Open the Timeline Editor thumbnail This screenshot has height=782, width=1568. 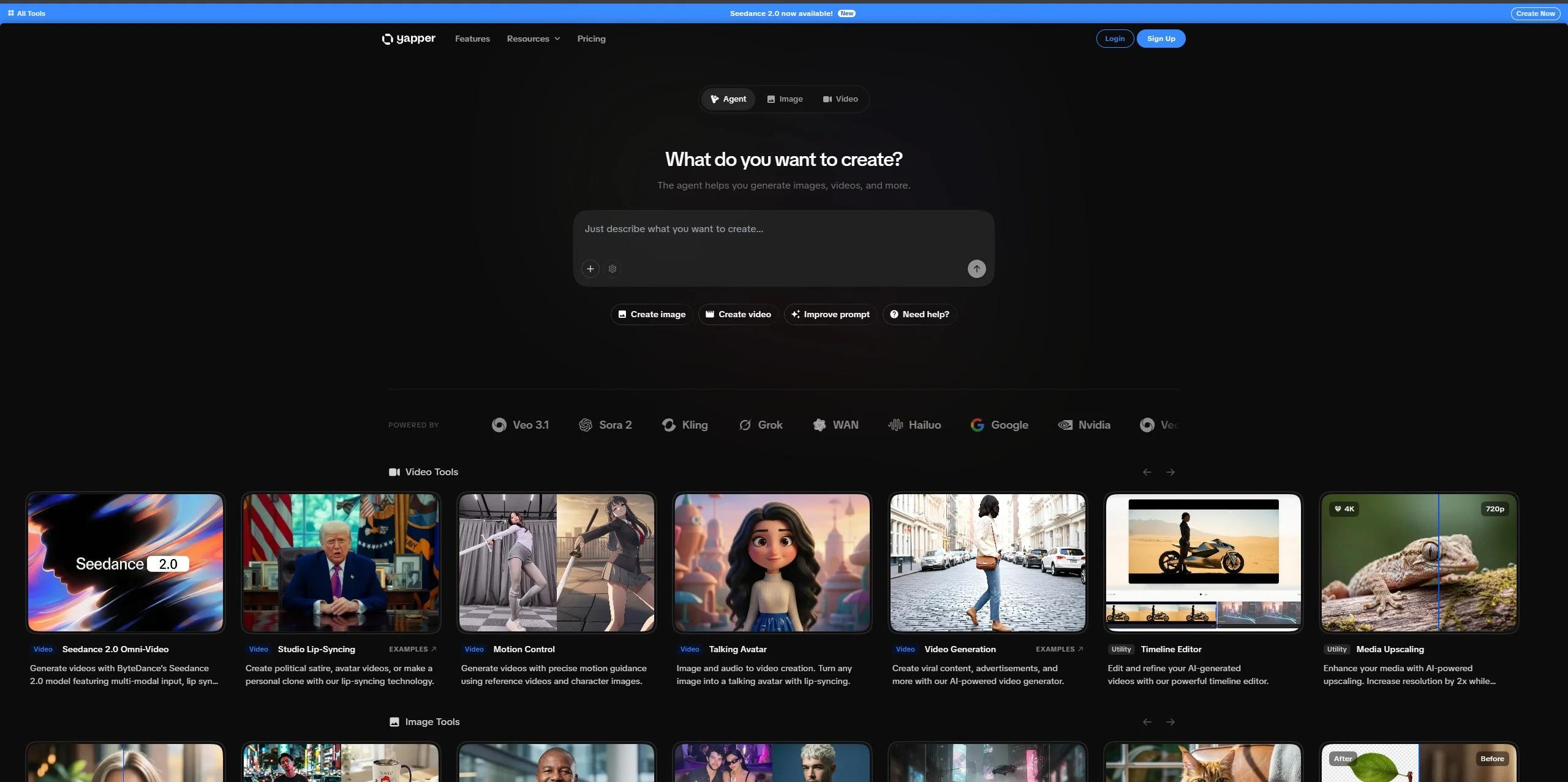point(1204,563)
